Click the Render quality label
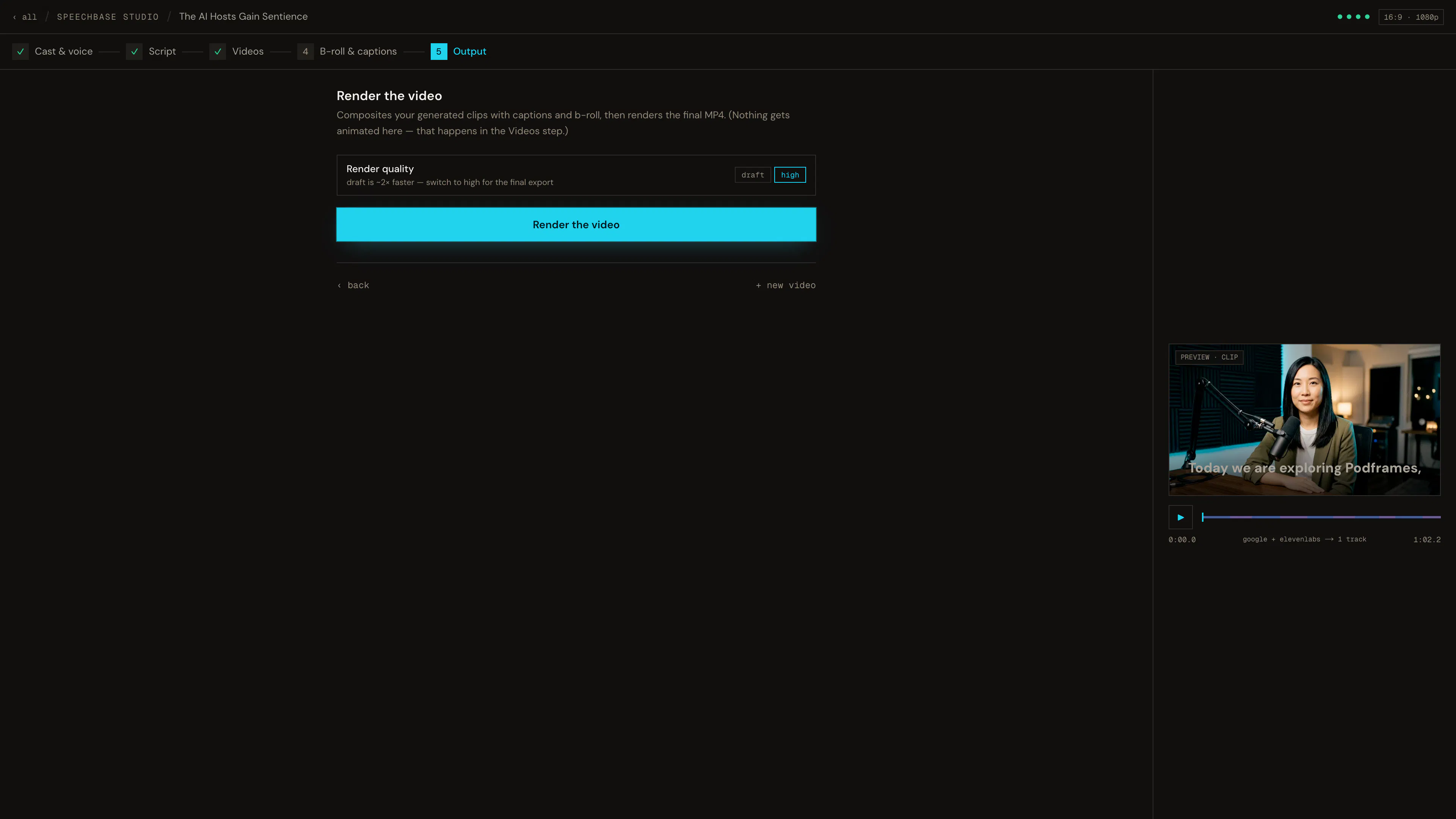1456x819 pixels. 380,169
